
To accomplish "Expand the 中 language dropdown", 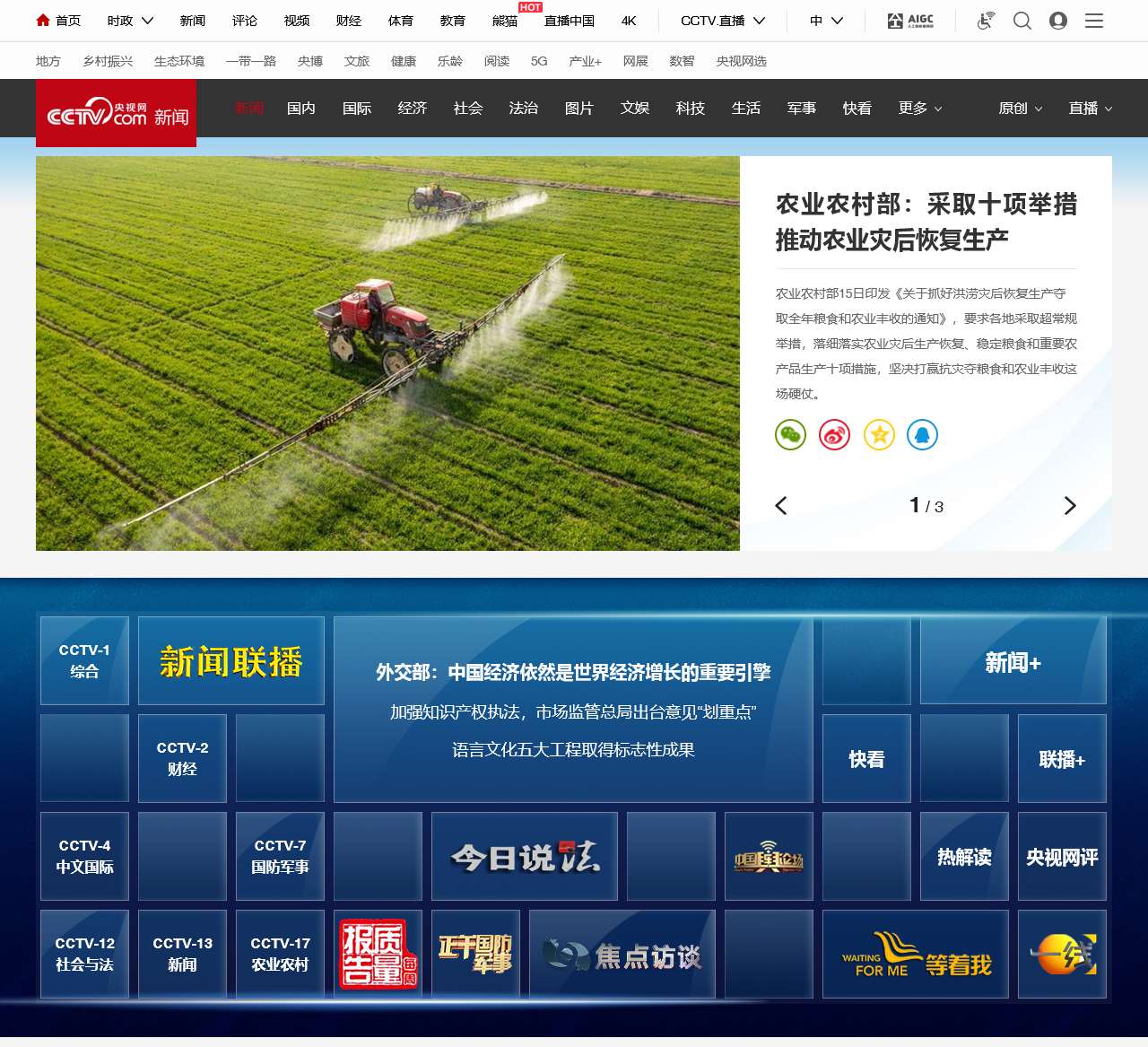I will 826,20.
